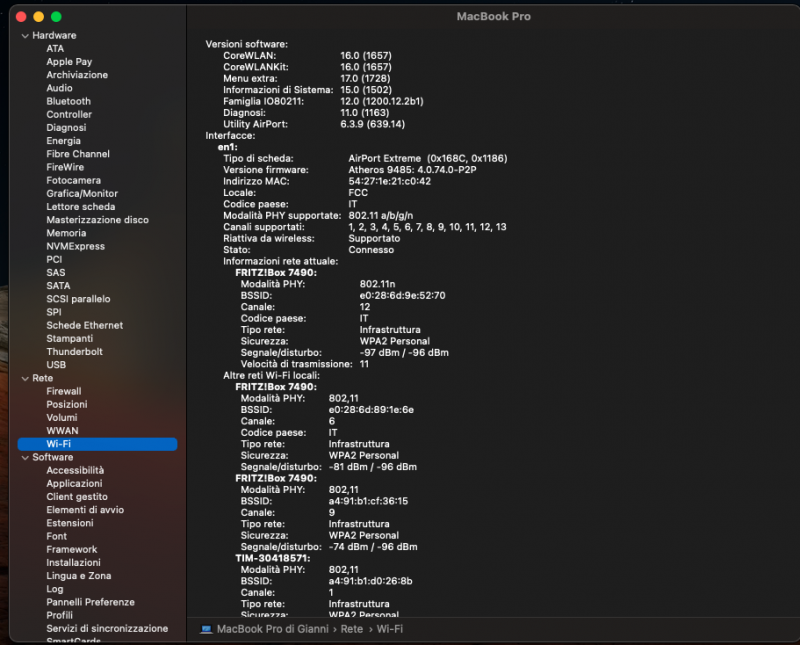800x645 pixels.
Task: Open Accessibilità under Software
Action: (x=75, y=470)
